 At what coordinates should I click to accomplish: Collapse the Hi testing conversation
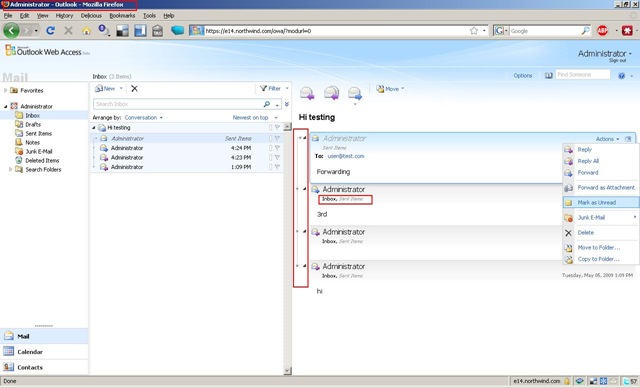coord(93,128)
